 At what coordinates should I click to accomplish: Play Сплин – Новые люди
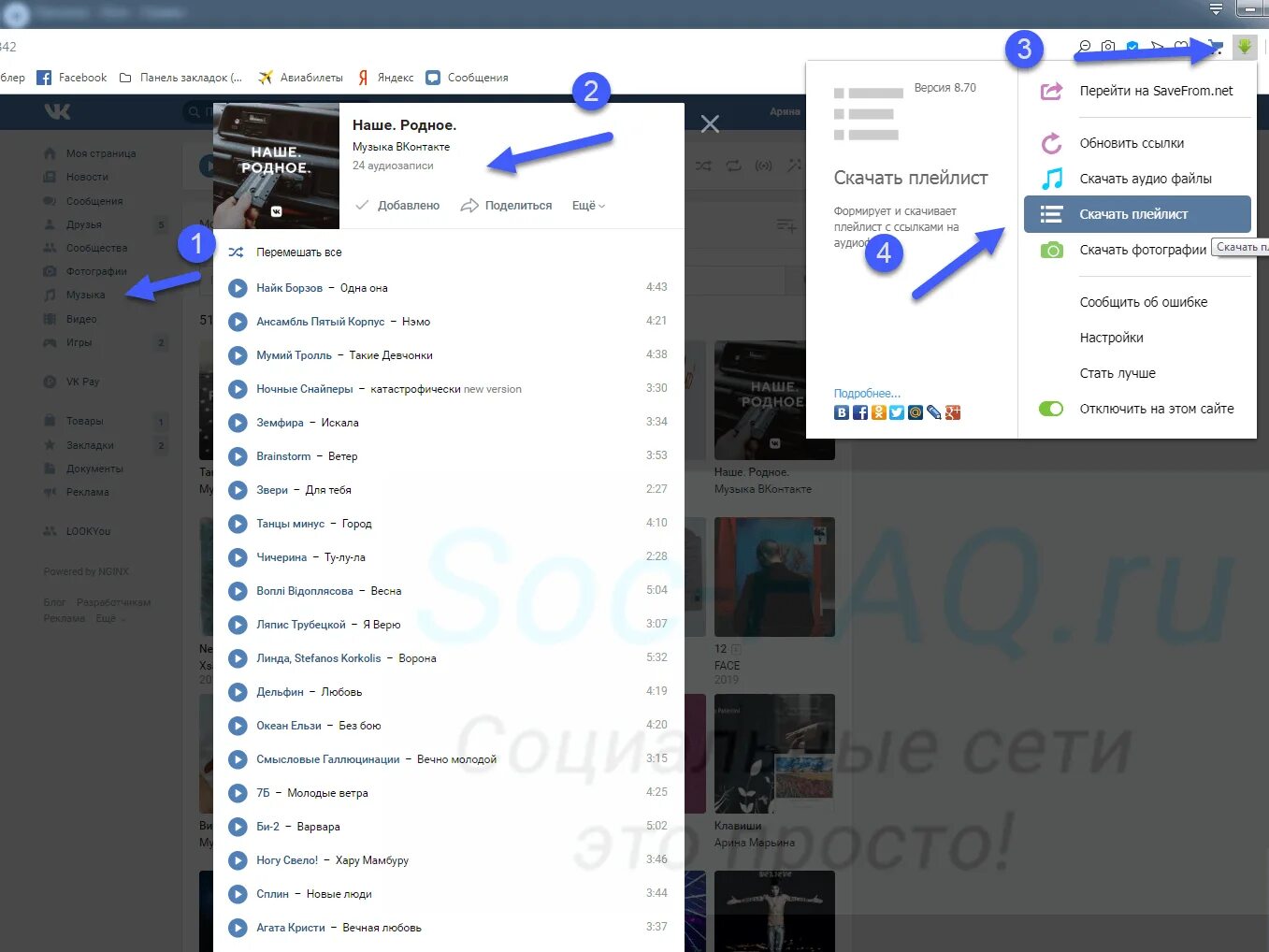[238, 894]
